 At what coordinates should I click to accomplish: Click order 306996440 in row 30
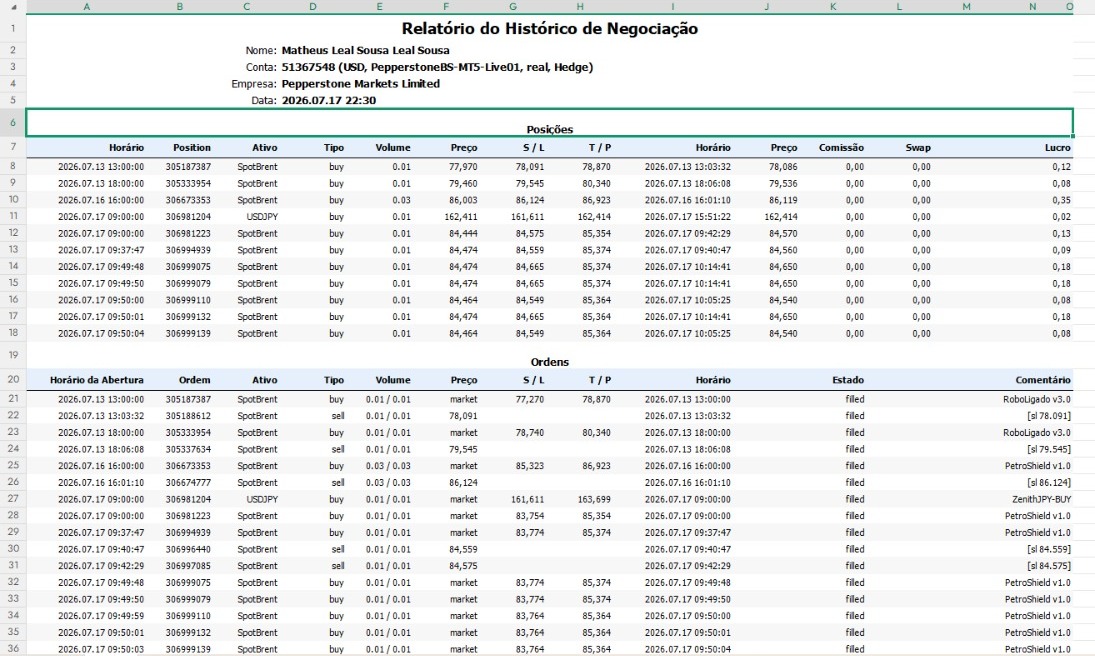pyautogui.click(x=188, y=549)
